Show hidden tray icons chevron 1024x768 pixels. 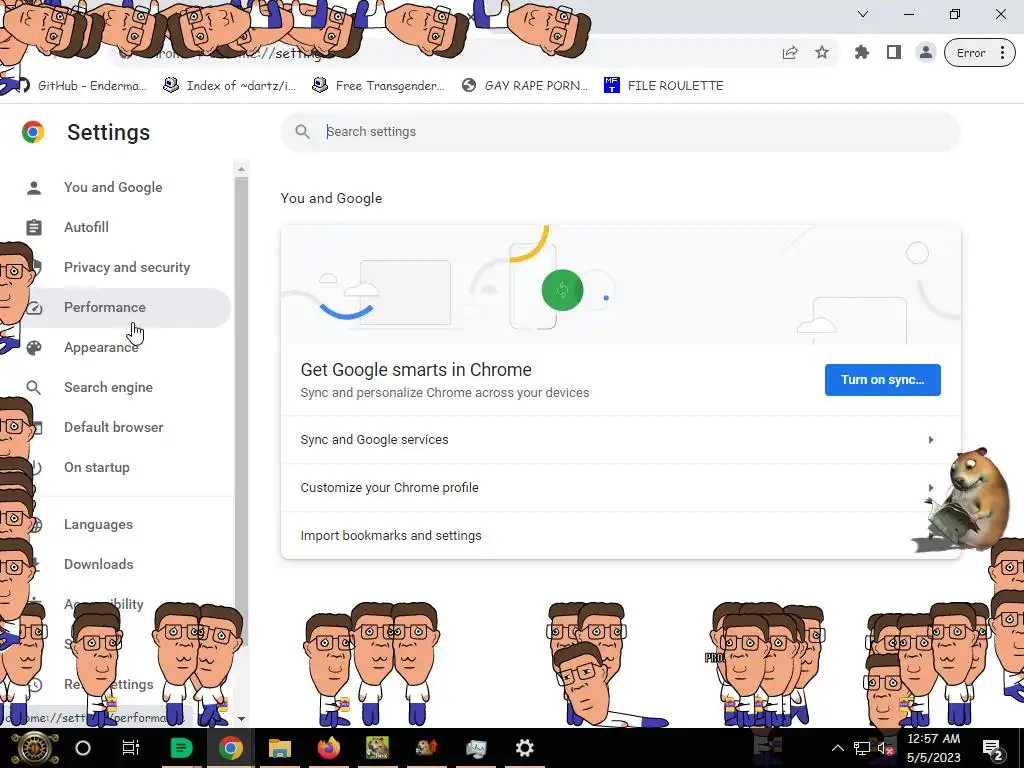coord(837,748)
